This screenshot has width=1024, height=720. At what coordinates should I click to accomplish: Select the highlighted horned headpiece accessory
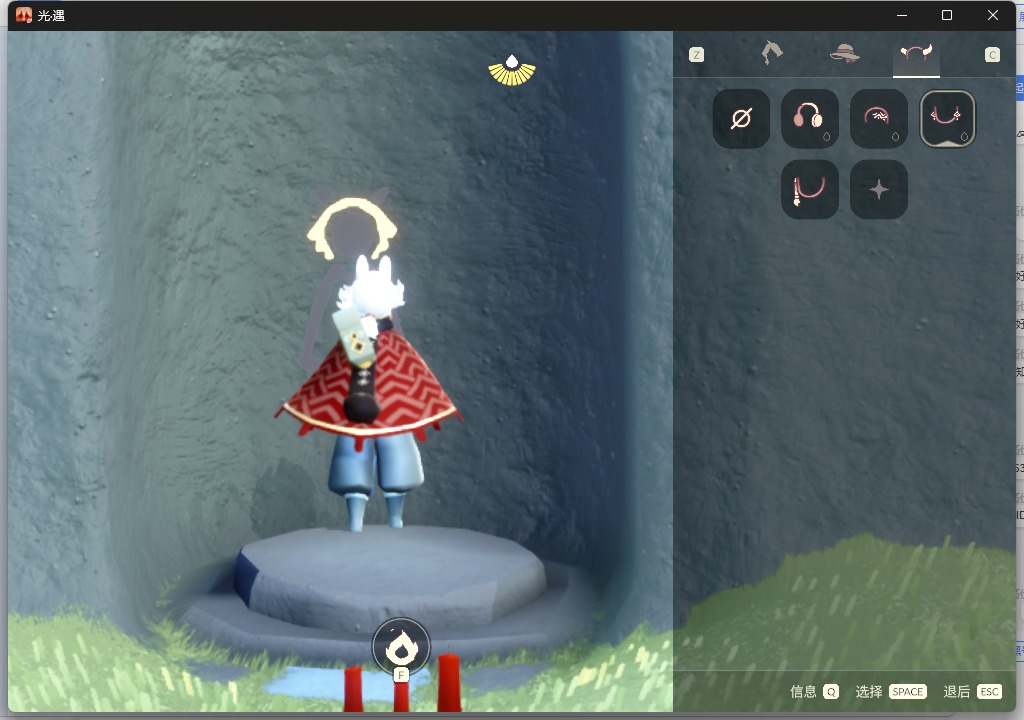coord(948,119)
